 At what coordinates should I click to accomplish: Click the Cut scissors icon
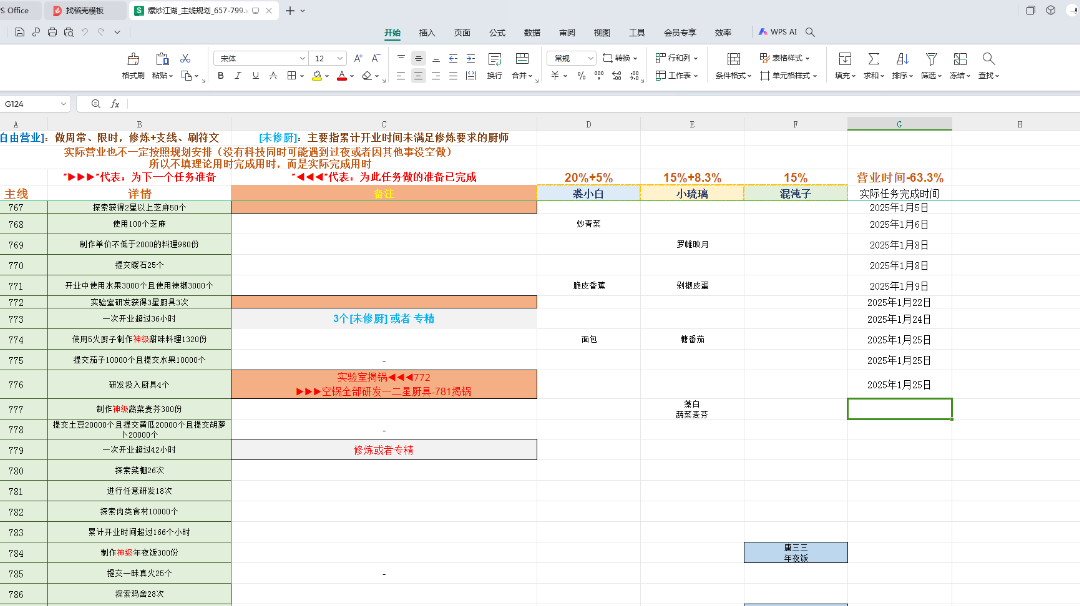click(x=185, y=59)
